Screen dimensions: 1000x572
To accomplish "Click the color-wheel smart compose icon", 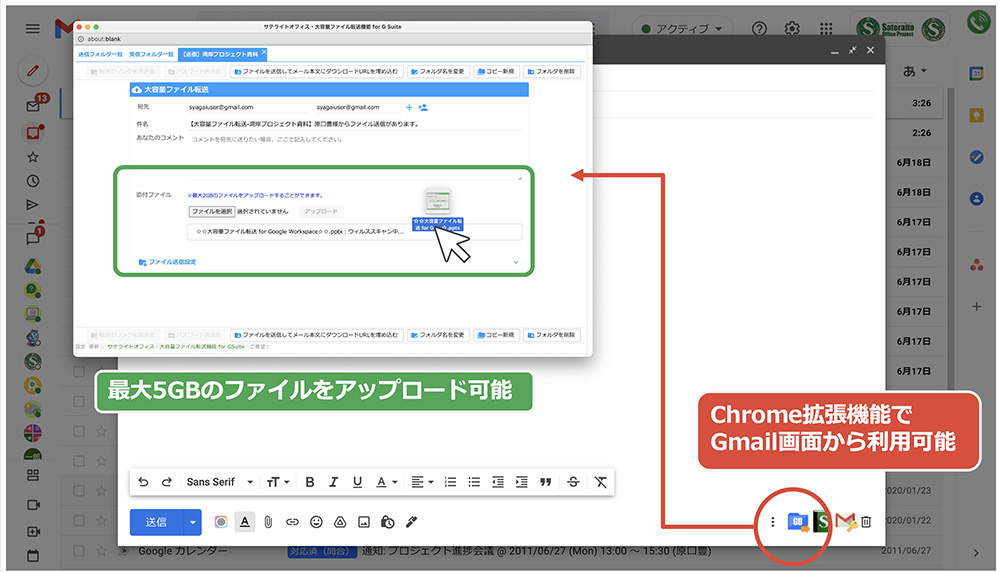I will click(221, 522).
